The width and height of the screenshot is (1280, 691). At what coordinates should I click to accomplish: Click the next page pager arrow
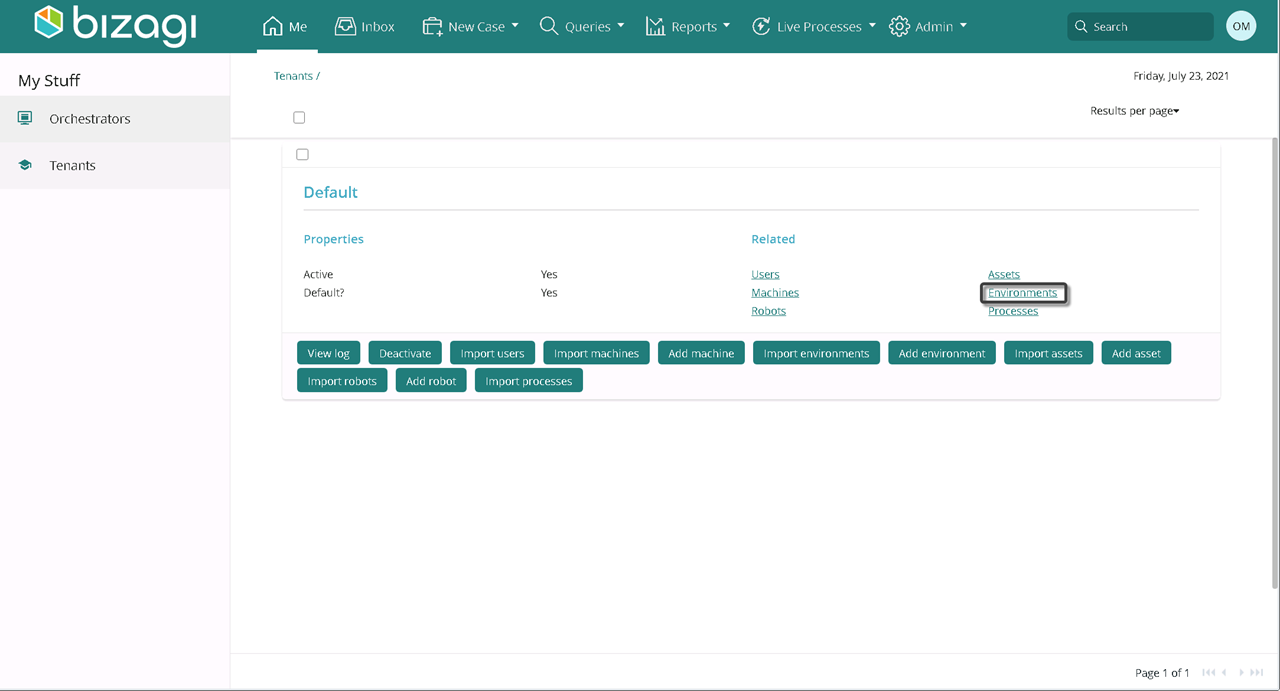click(x=1242, y=673)
